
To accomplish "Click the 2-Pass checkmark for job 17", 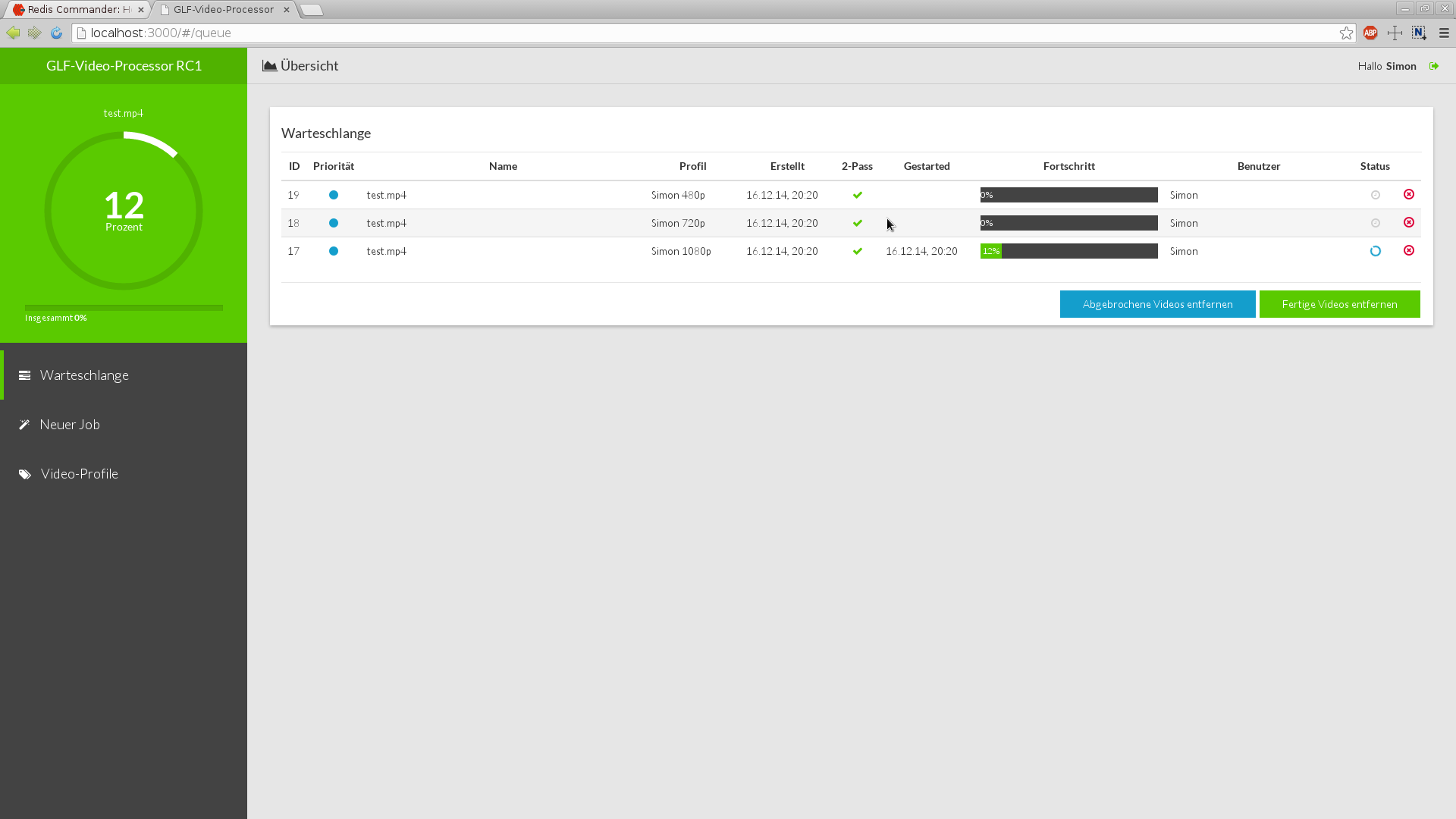I will pyautogui.click(x=858, y=251).
